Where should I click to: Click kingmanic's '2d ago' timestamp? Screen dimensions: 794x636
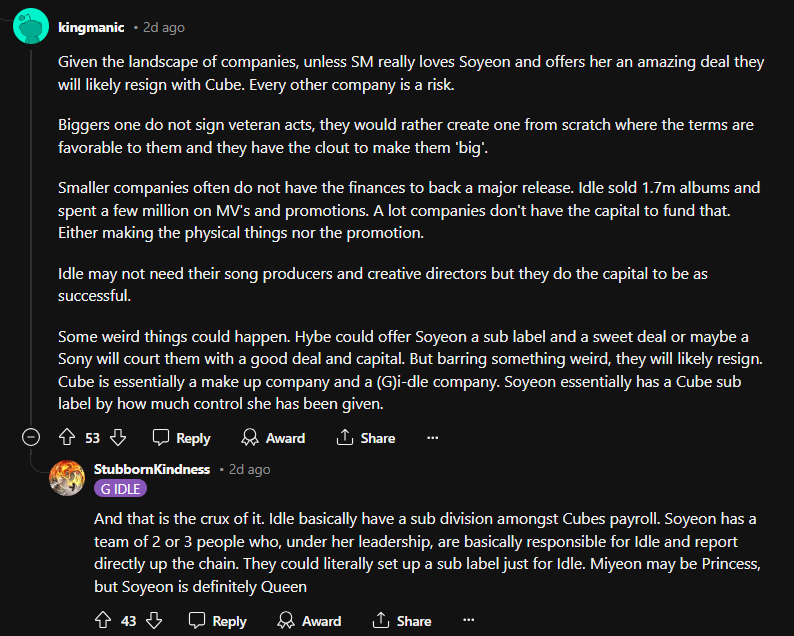(163, 28)
